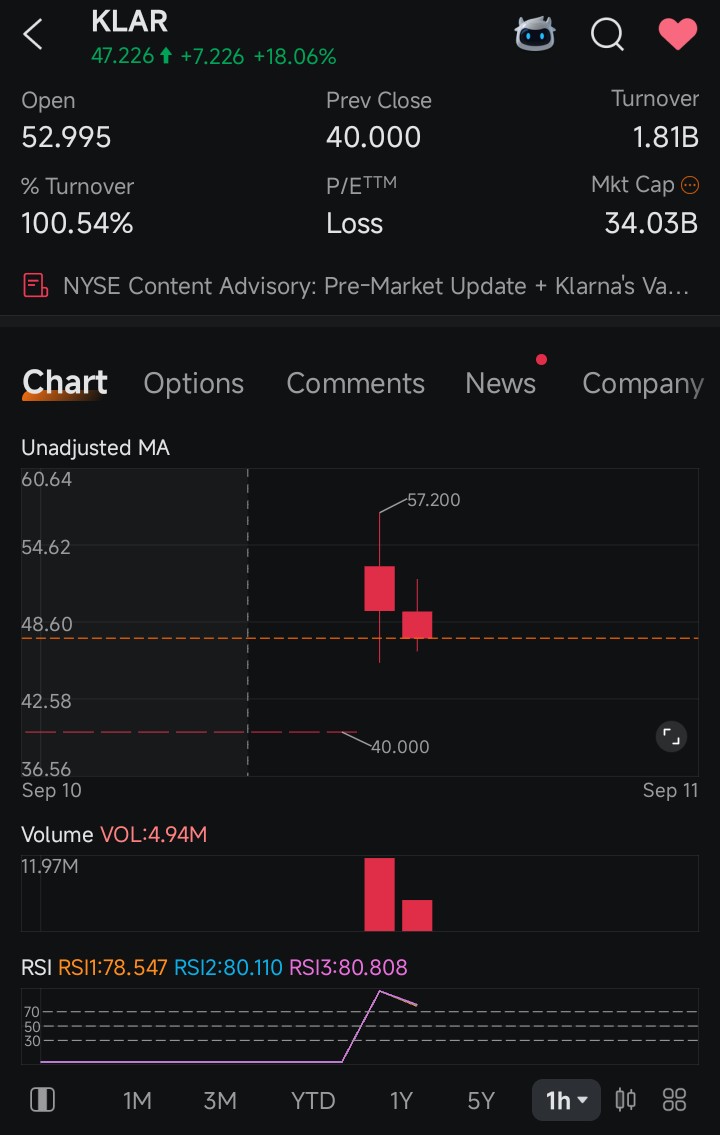Toggle the split panel layout icon
The height and width of the screenshot is (1135, 720).
tap(42, 1100)
